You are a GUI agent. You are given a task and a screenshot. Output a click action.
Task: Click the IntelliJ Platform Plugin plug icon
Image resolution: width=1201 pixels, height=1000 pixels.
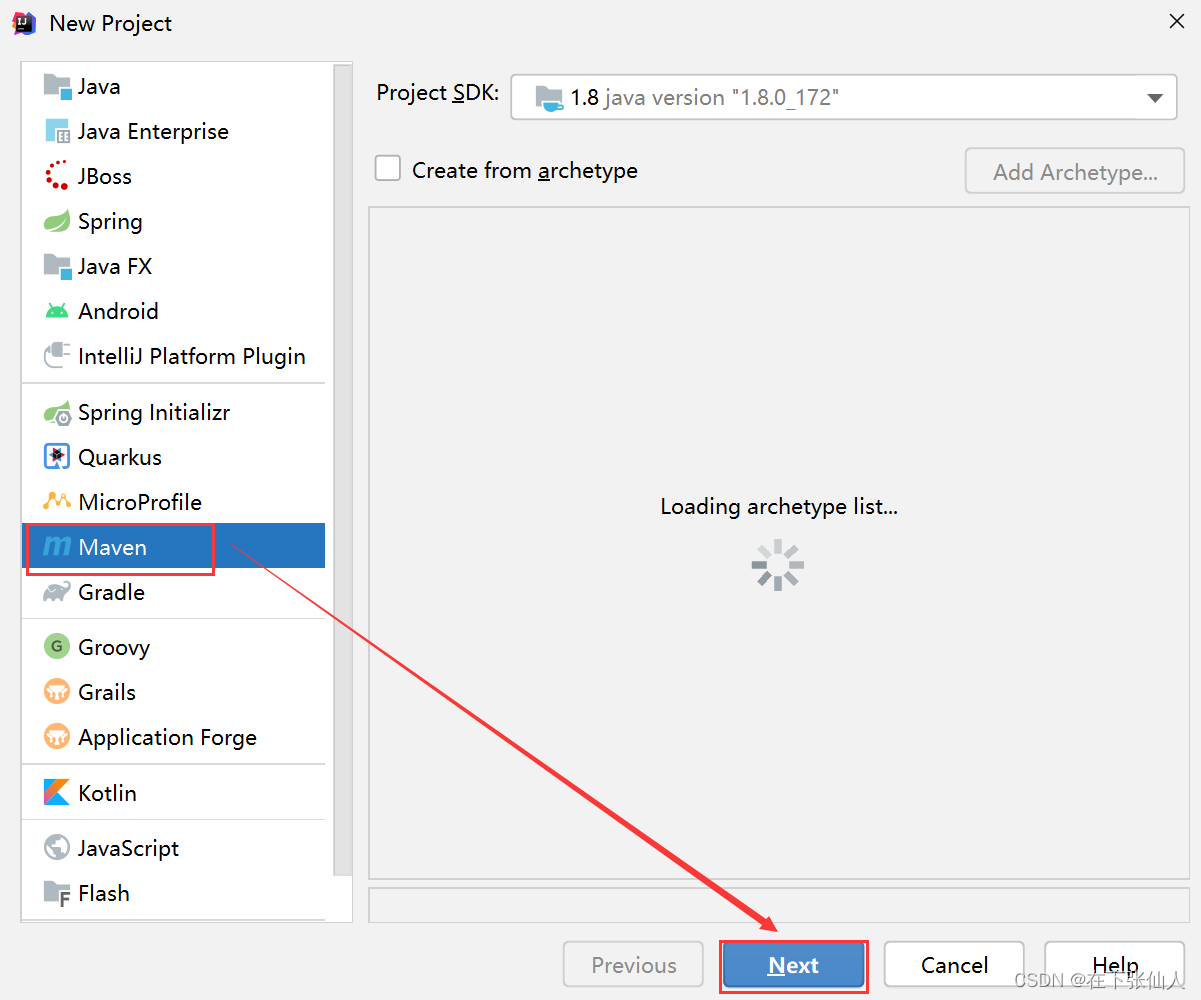pyautogui.click(x=57, y=356)
